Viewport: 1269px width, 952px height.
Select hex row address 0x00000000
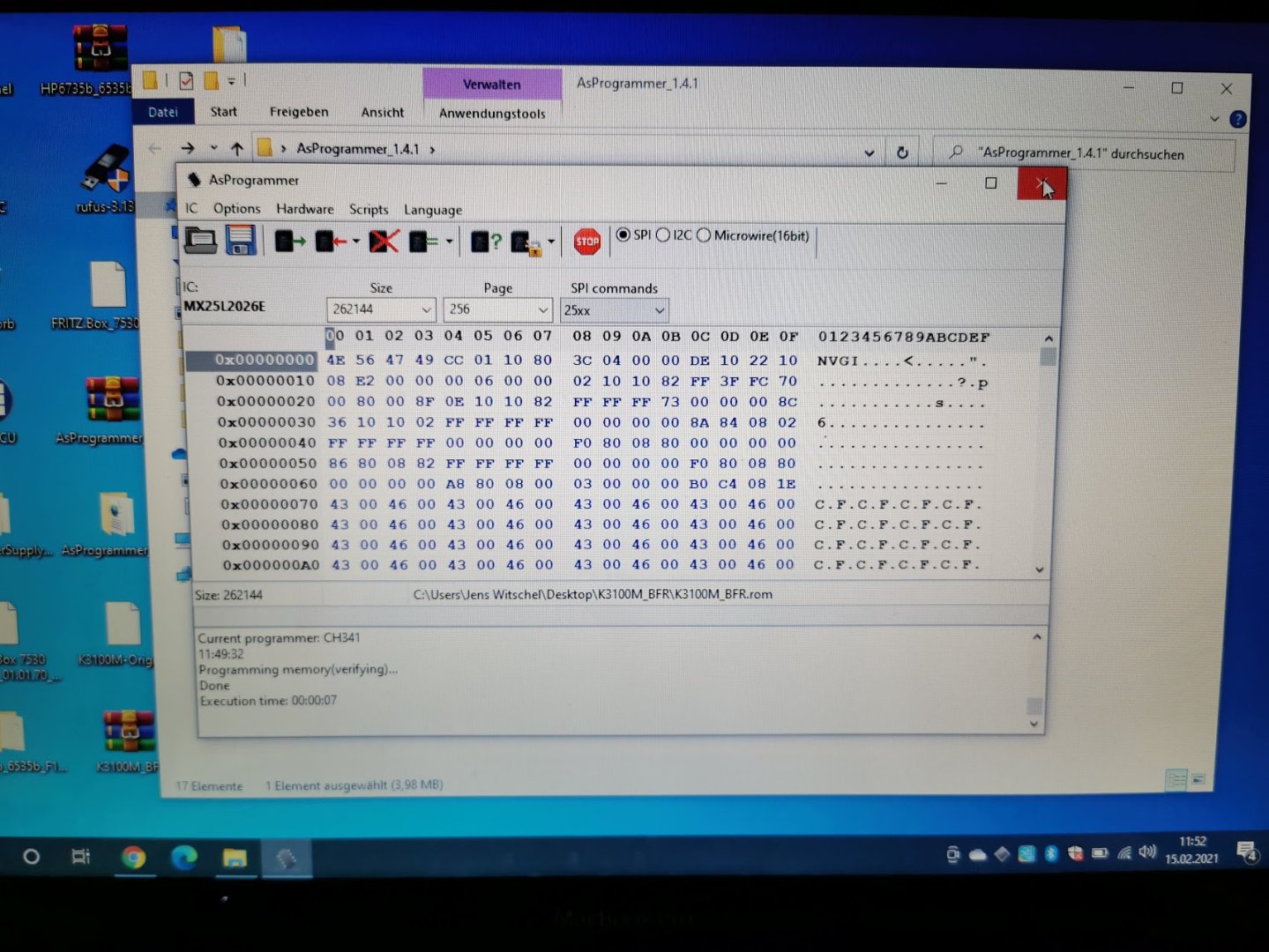(x=264, y=360)
